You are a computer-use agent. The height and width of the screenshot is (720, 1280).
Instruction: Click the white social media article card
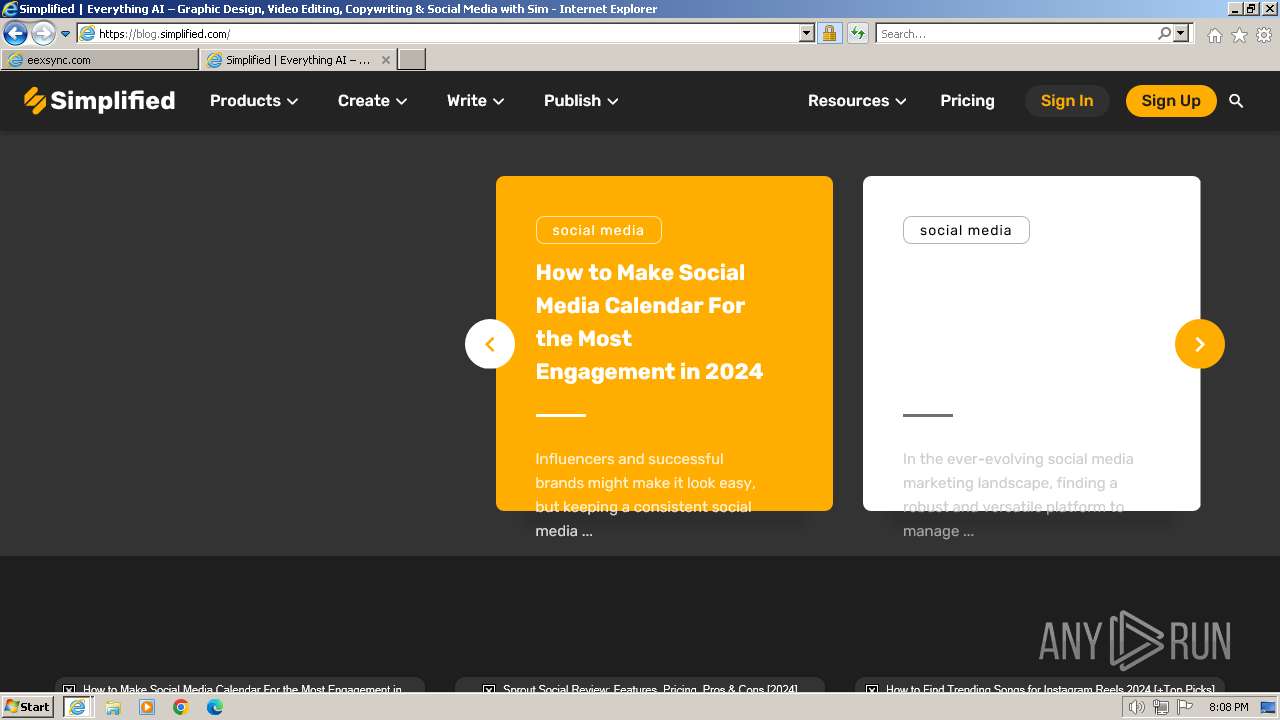tap(1031, 344)
